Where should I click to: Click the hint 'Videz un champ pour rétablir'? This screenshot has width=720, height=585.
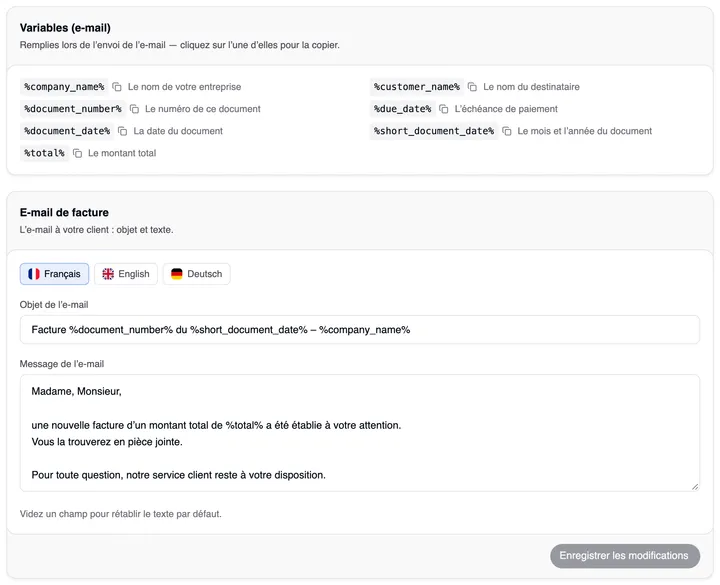click(120, 514)
